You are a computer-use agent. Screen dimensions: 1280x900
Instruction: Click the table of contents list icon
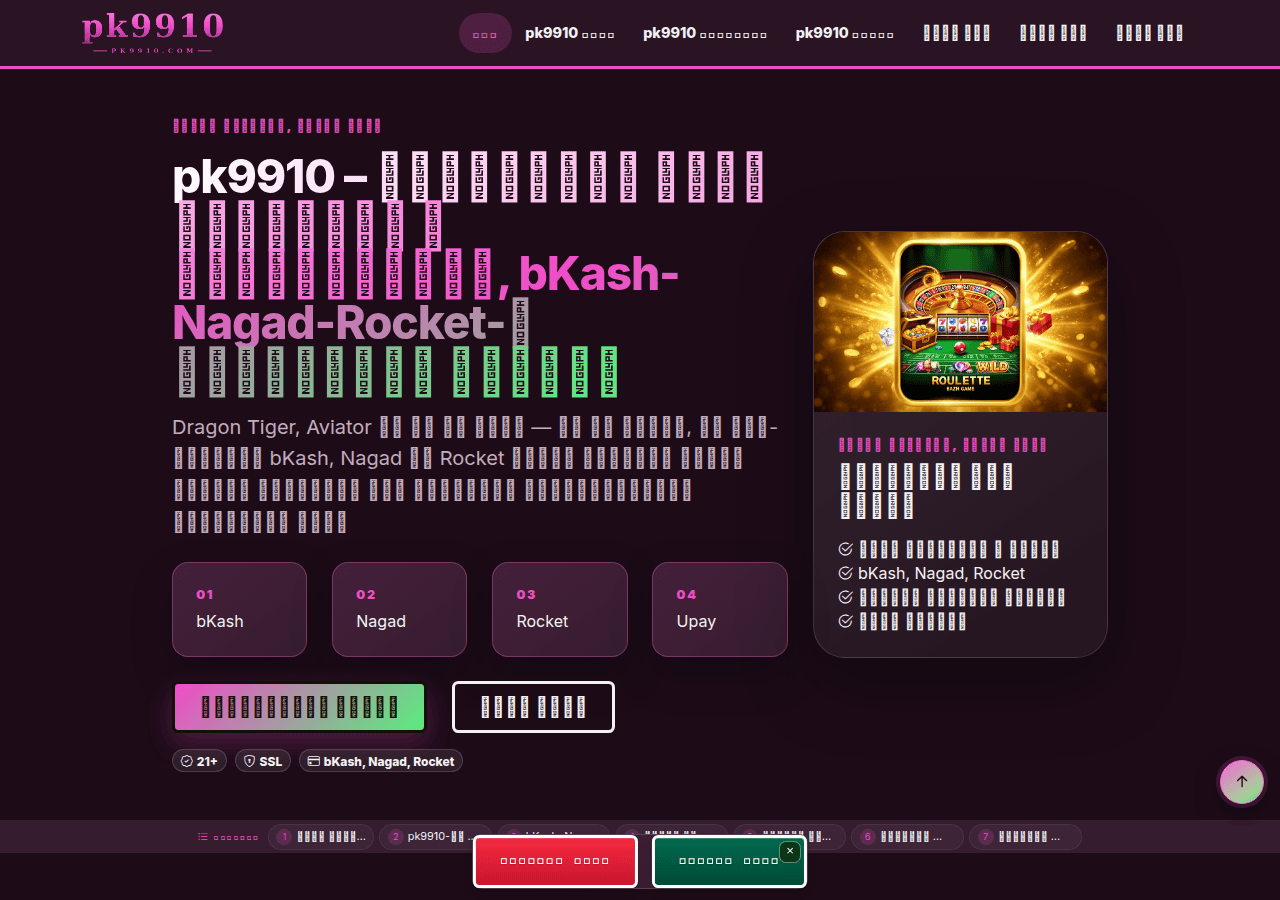pyautogui.click(x=203, y=837)
